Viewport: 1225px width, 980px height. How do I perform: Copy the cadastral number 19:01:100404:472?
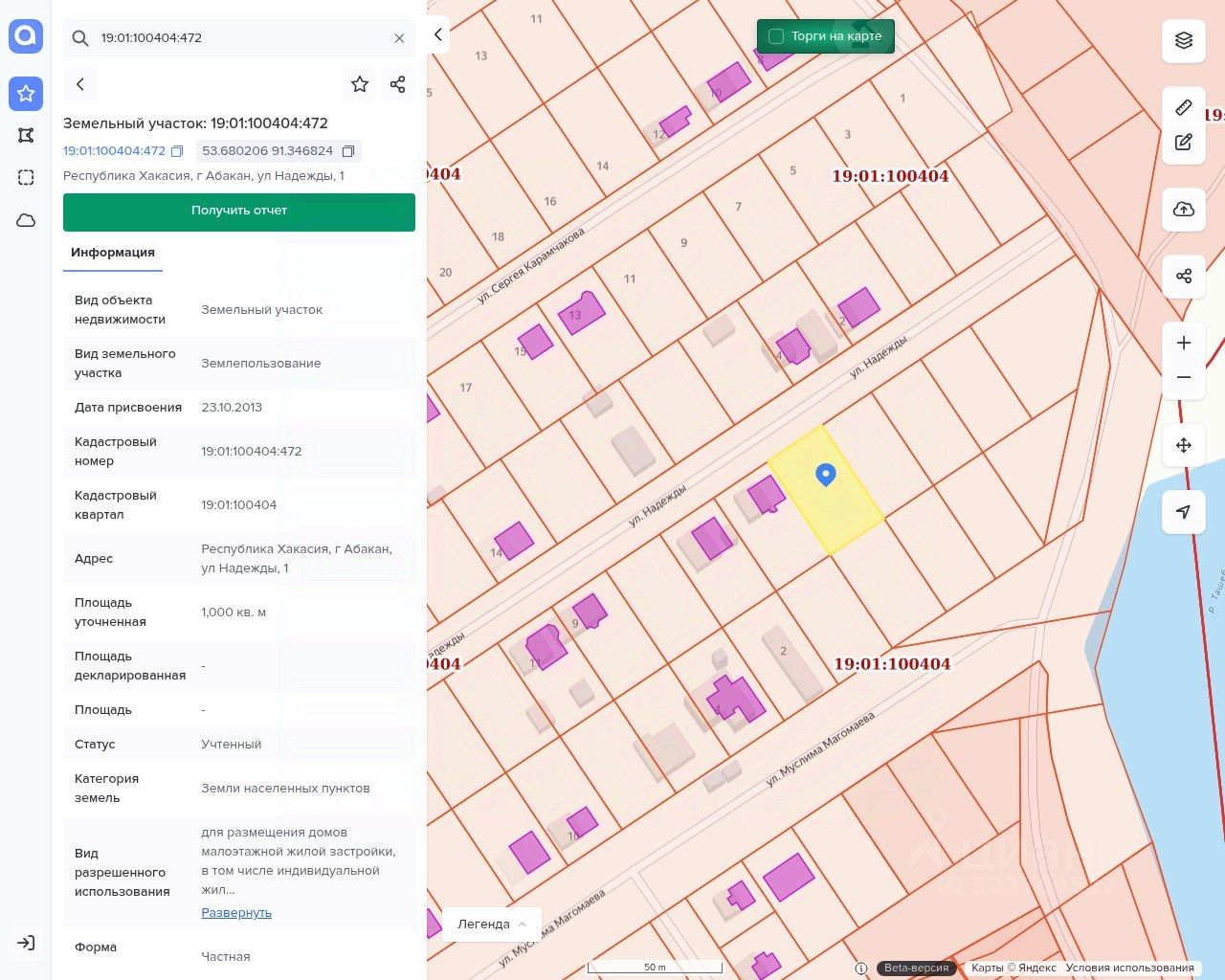(177, 151)
